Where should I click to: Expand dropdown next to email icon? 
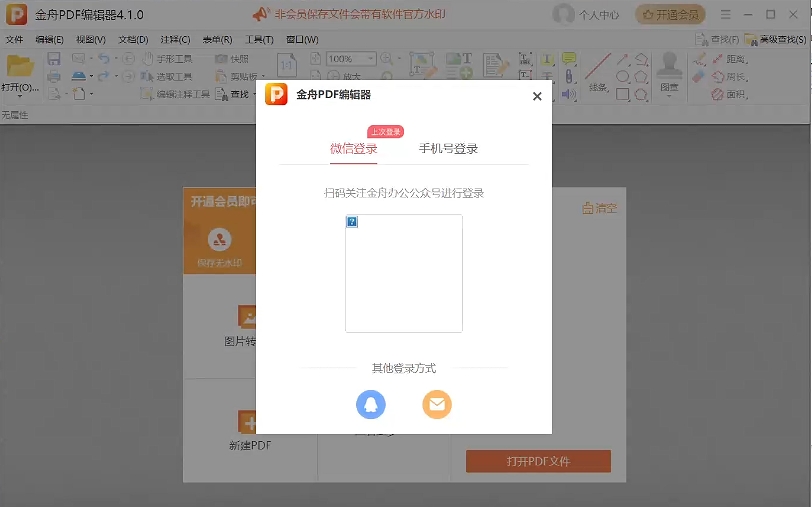click(x=91, y=59)
